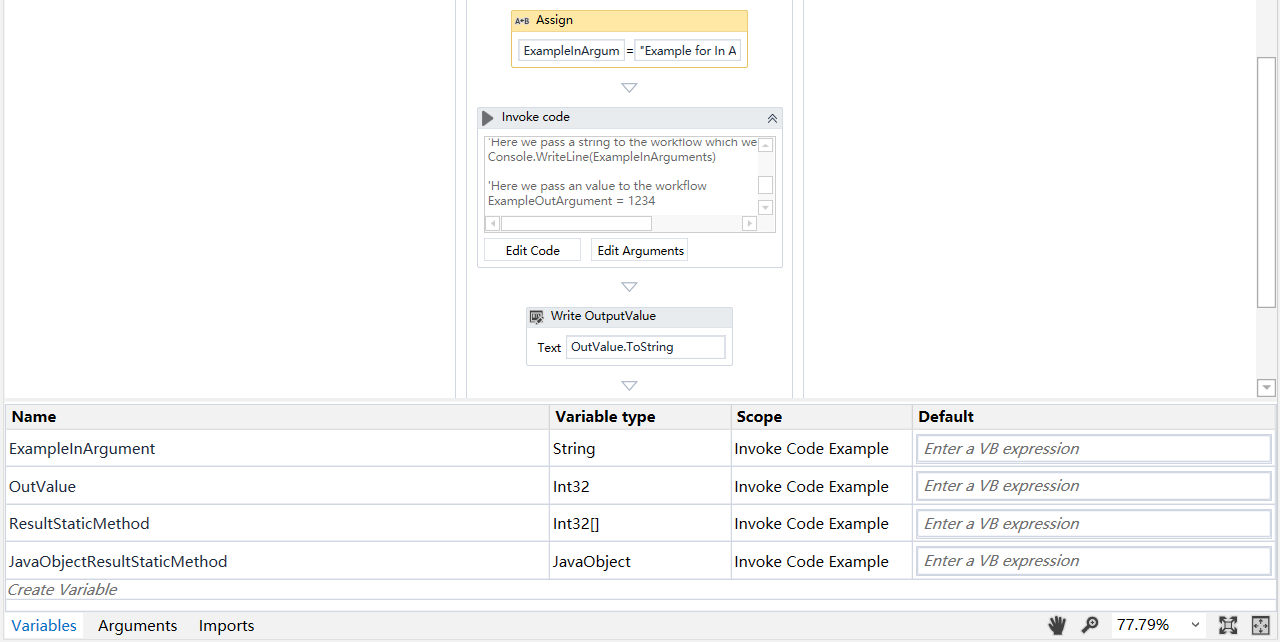Open the zoom percentage dropdown

(x=1196, y=625)
